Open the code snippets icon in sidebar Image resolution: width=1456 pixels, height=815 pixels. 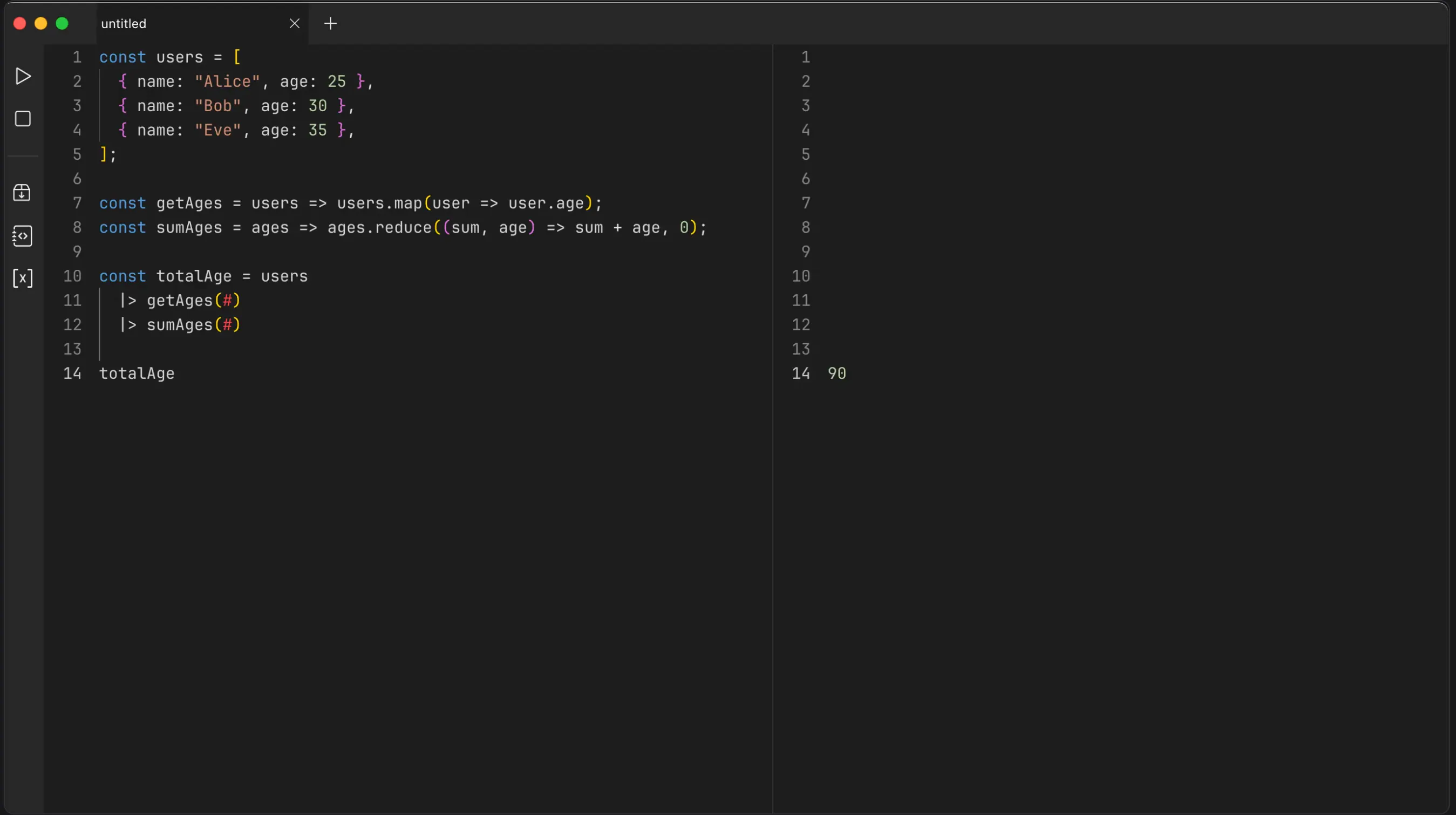(x=23, y=236)
